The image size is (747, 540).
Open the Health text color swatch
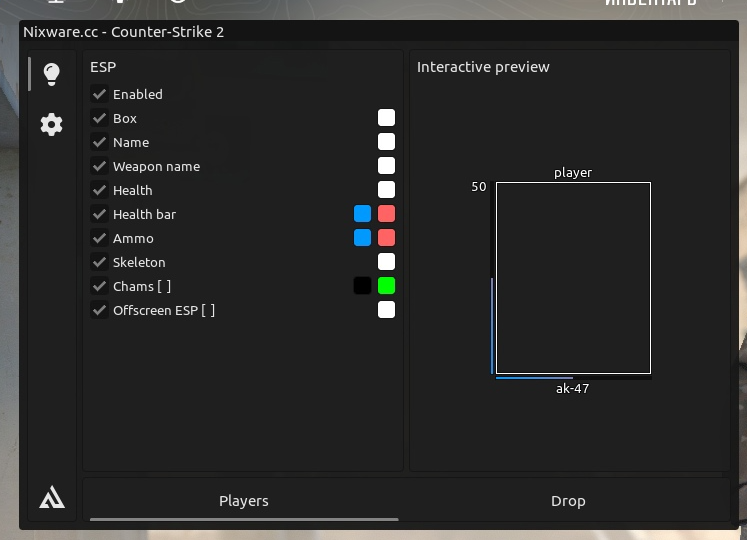tap(386, 190)
